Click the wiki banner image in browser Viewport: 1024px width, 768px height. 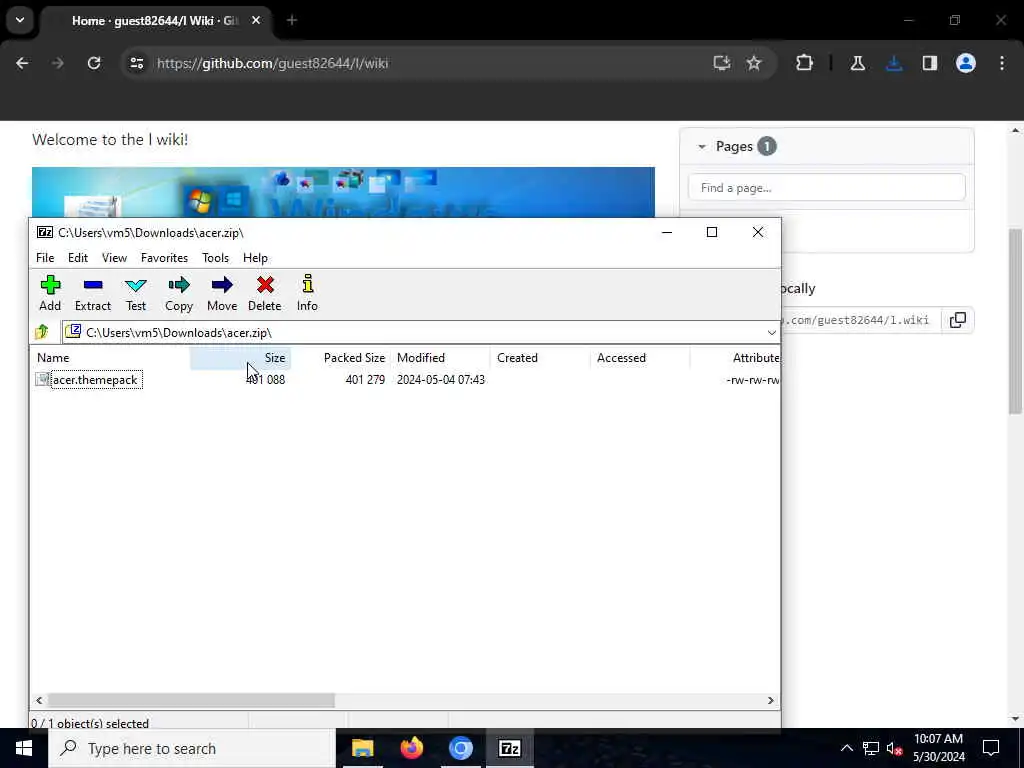click(343, 192)
